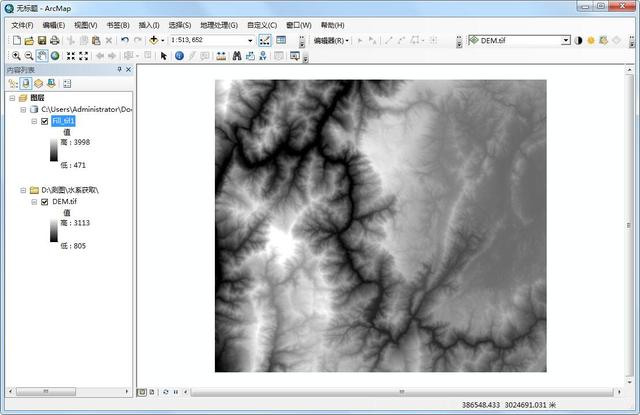
Task: Collapse the D:\ folder group in contents
Action: [21, 189]
